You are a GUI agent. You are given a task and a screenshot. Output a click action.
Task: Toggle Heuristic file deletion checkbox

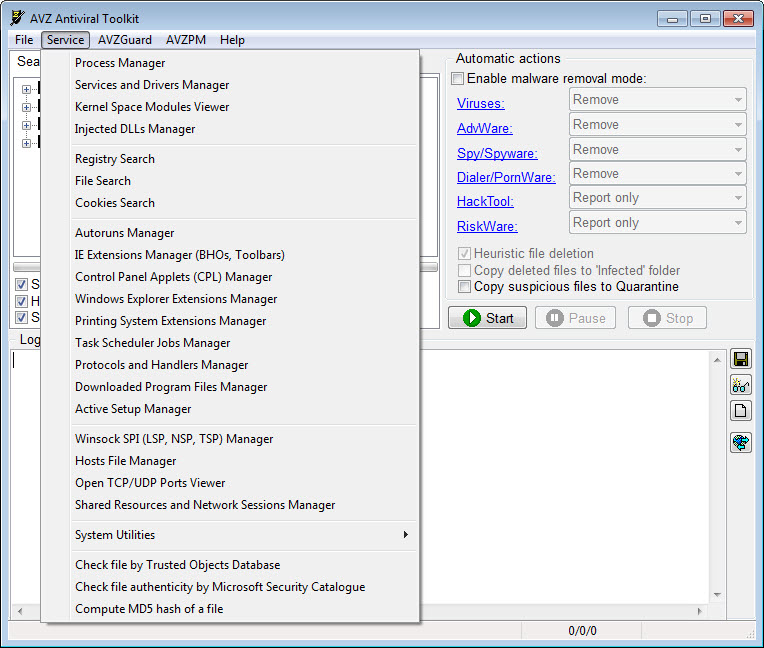tap(464, 253)
